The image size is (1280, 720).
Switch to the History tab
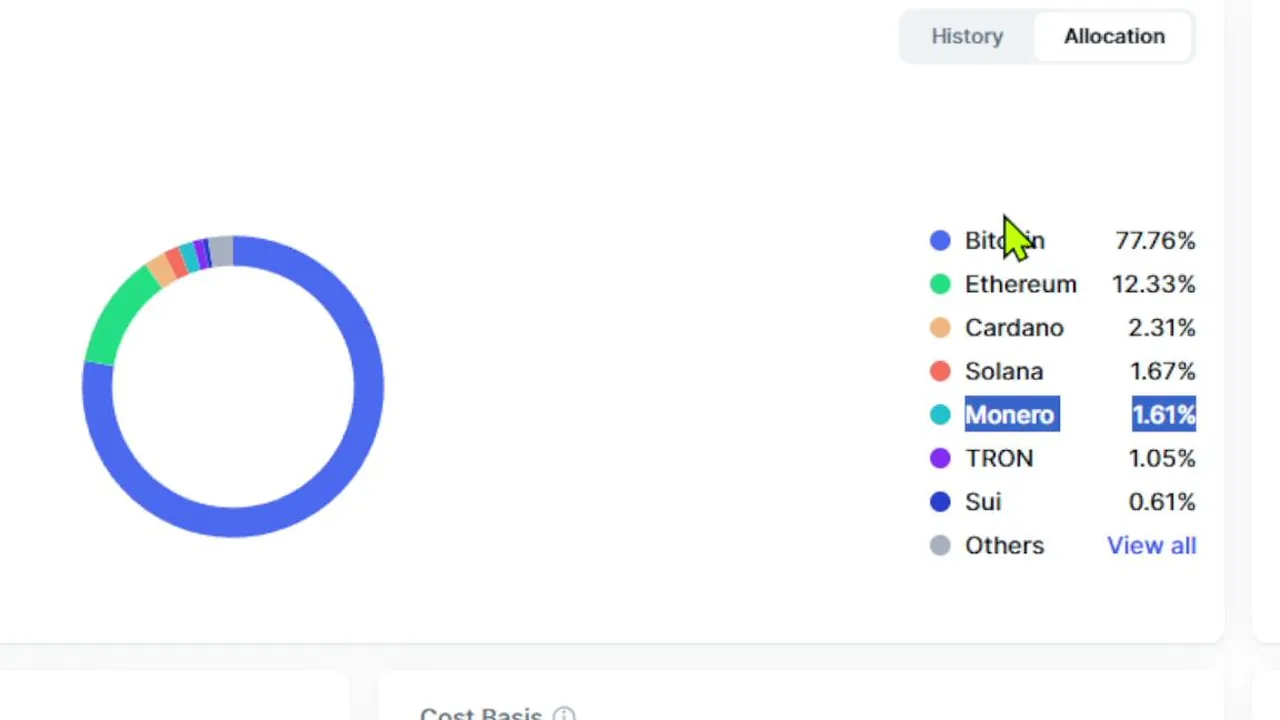[967, 36]
